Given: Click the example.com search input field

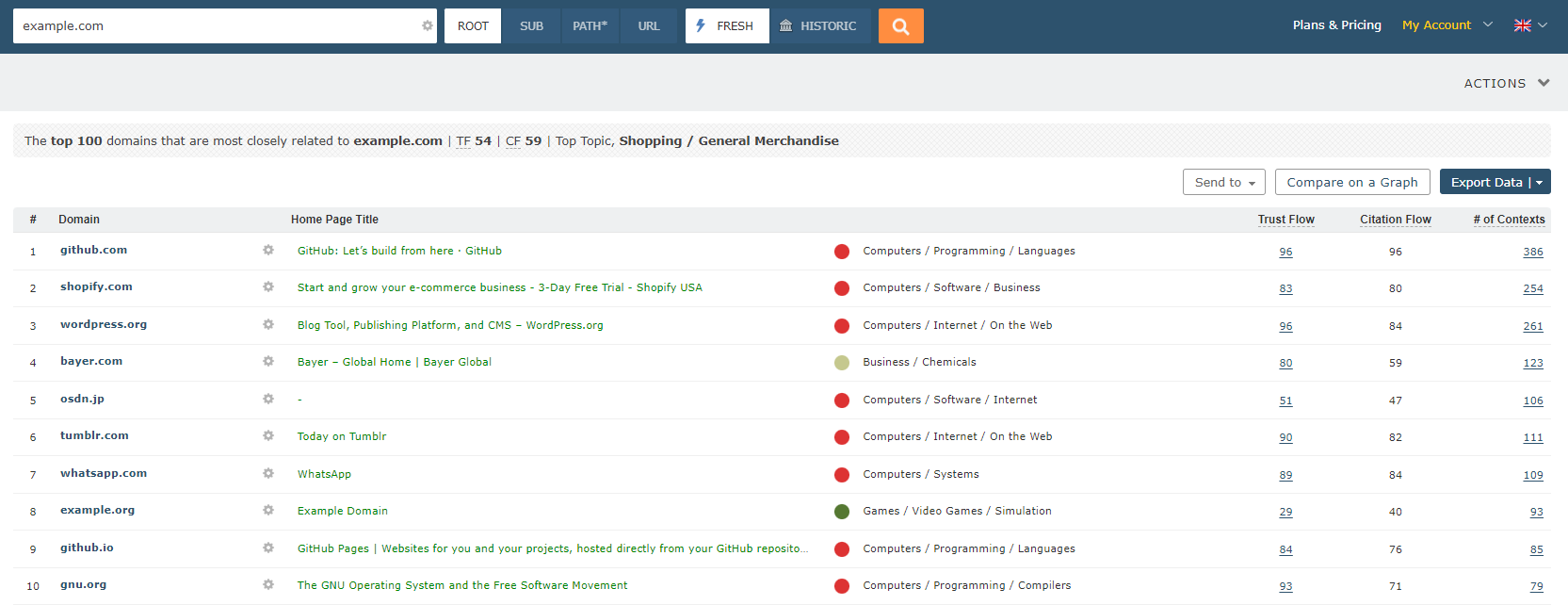Looking at the screenshot, I should click(217, 26).
